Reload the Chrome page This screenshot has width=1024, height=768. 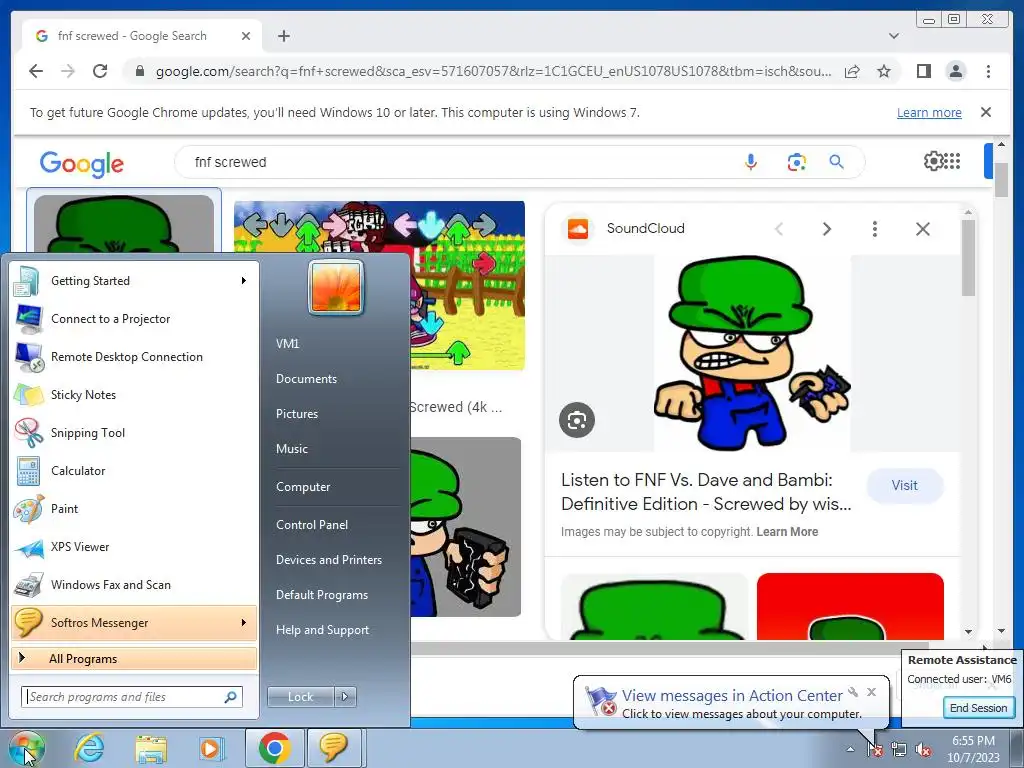click(100, 71)
